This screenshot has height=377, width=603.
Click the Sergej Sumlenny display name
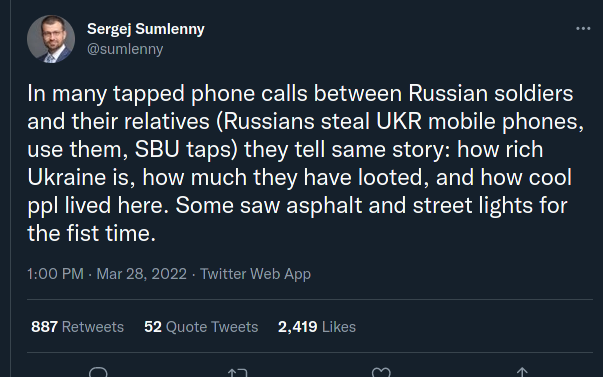(x=146, y=29)
